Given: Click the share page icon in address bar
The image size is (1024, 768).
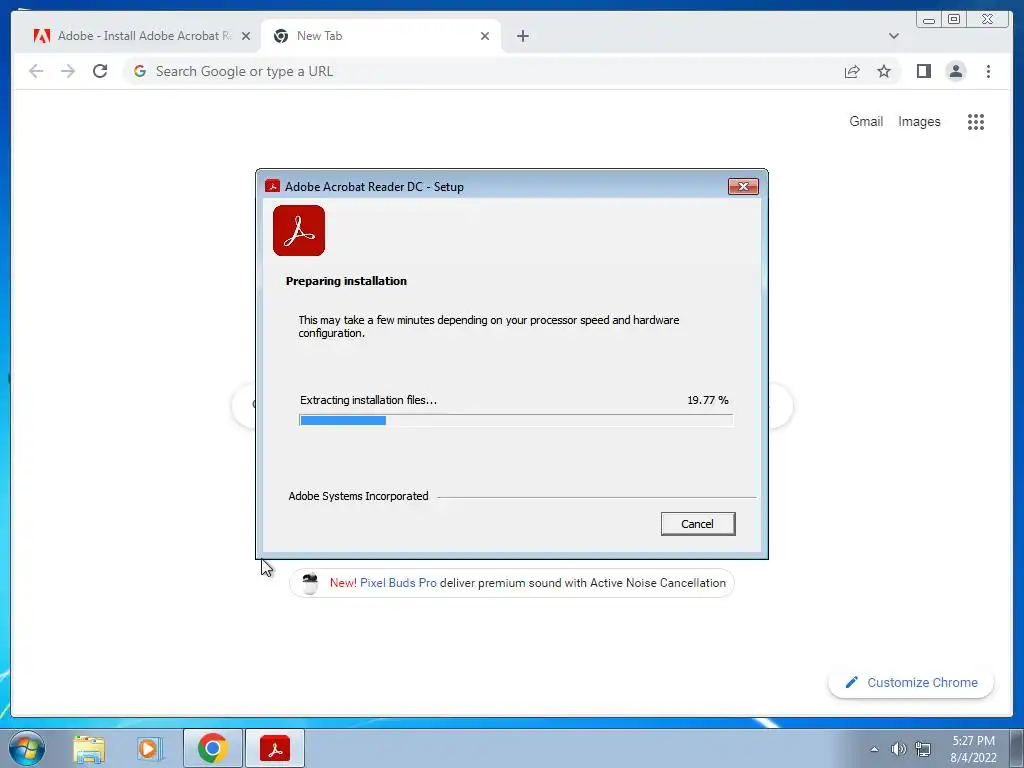Looking at the screenshot, I should (x=852, y=71).
